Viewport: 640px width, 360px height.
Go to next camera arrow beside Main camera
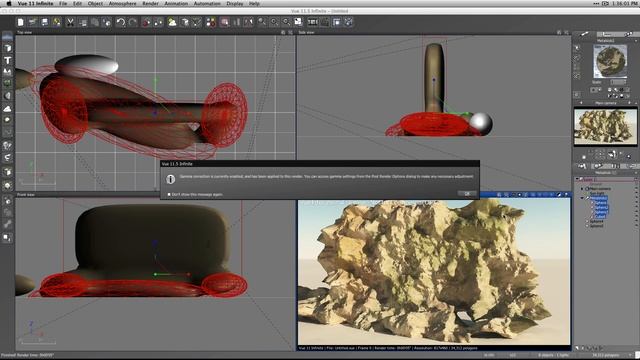click(x=630, y=103)
